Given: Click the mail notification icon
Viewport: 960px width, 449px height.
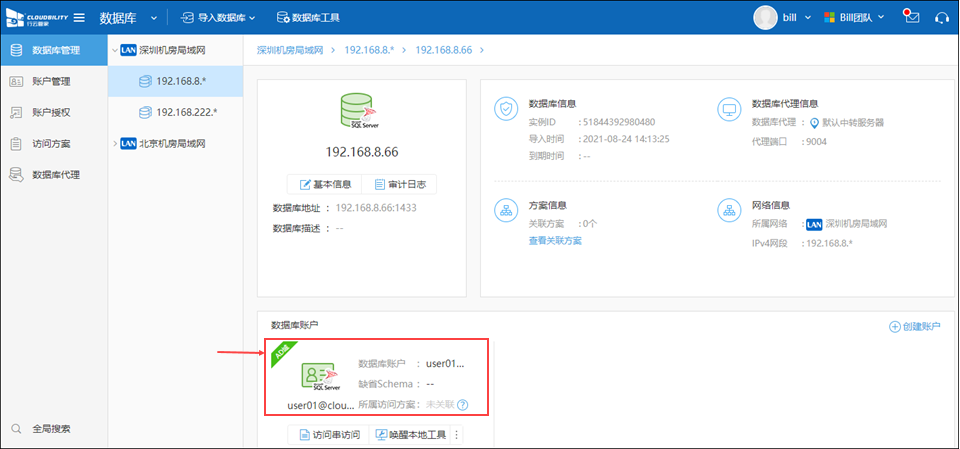Looking at the screenshot, I should [910, 17].
